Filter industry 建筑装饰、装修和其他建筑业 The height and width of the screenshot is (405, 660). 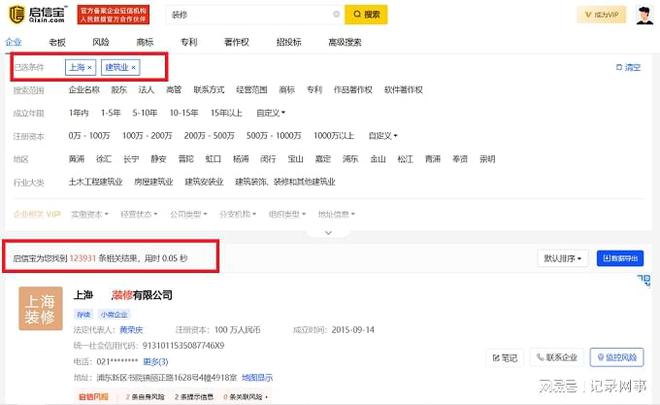click(285, 182)
